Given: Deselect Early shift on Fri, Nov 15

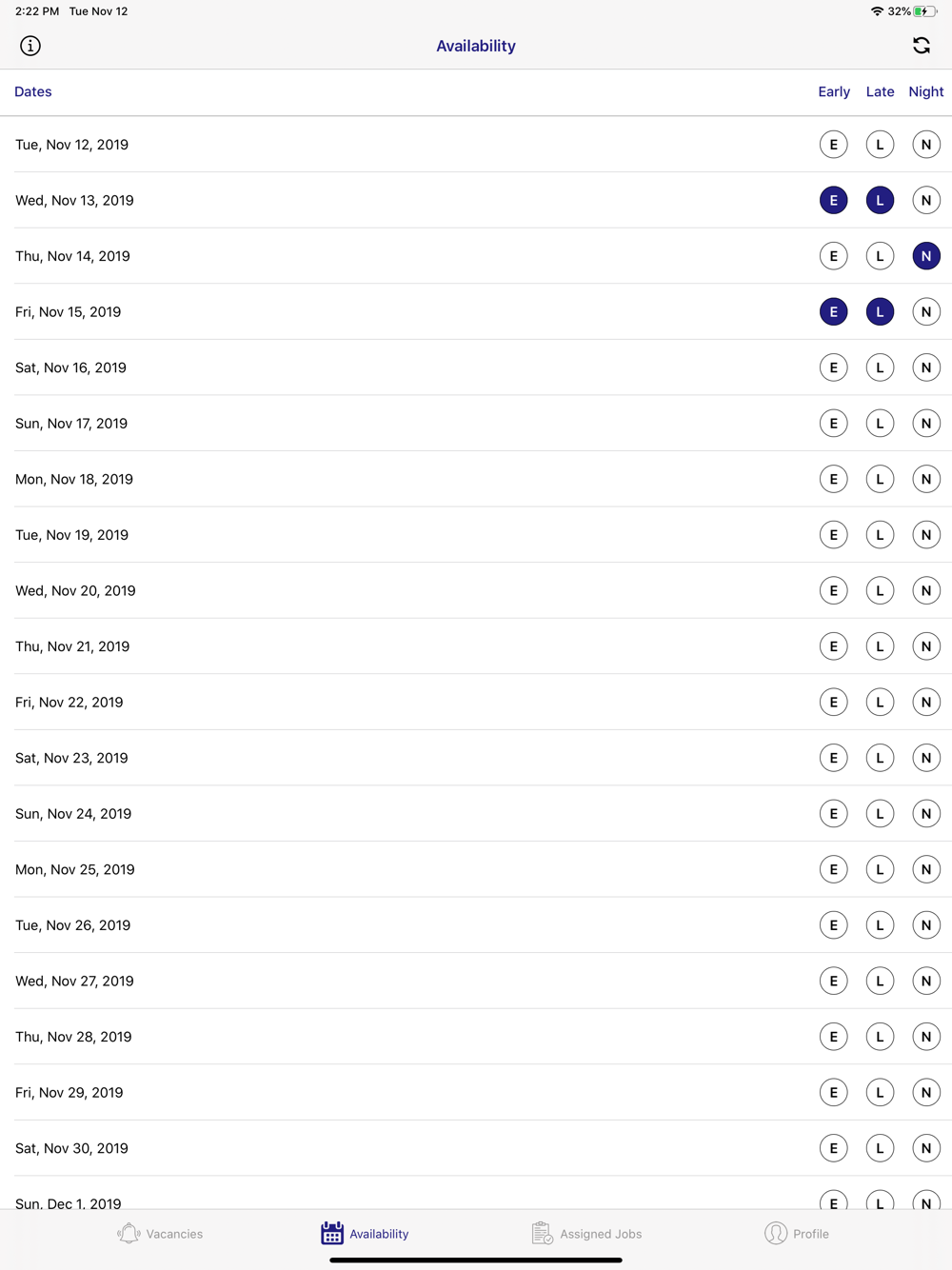Looking at the screenshot, I should click(x=834, y=311).
